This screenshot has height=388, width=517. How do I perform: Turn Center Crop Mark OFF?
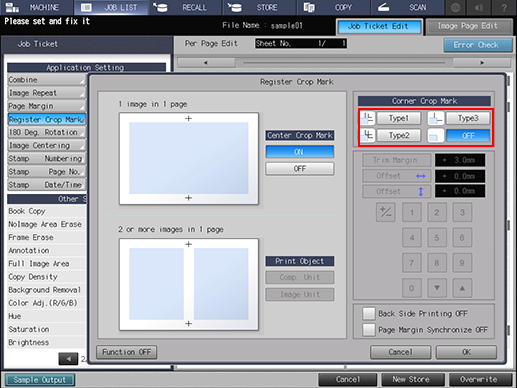click(x=300, y=169)
